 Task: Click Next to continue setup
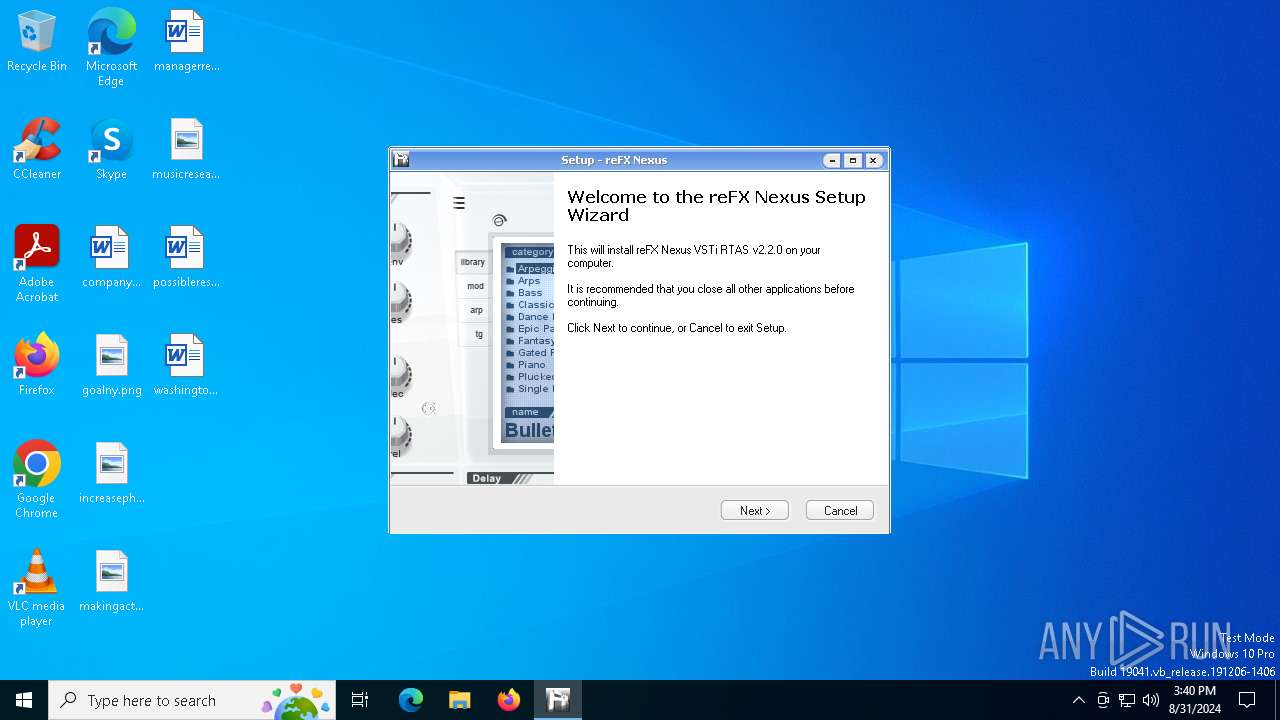(754, 510)
